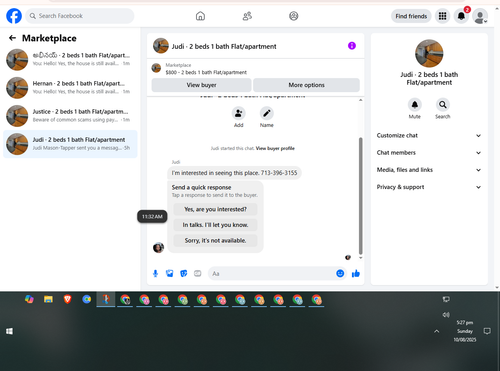The height and width of the screenshot is (371, 500).
Task: Click the chat scroll-up arrow
Action: tap(360, 100)
